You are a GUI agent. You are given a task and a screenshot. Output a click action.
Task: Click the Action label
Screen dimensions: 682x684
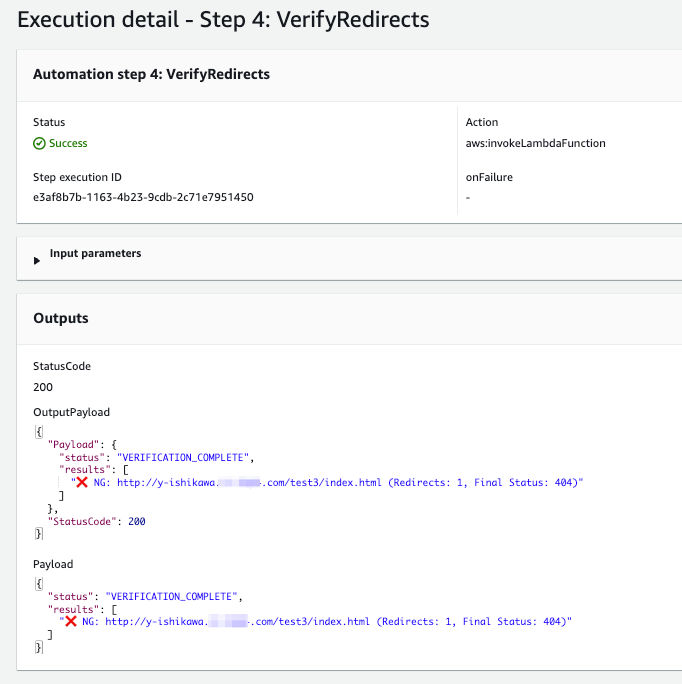[x=482, y=122]
